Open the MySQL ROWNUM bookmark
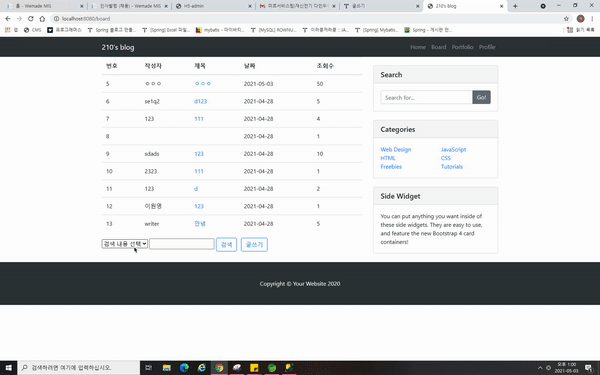The height and width of the screenshot is (375, 600). 274,30
